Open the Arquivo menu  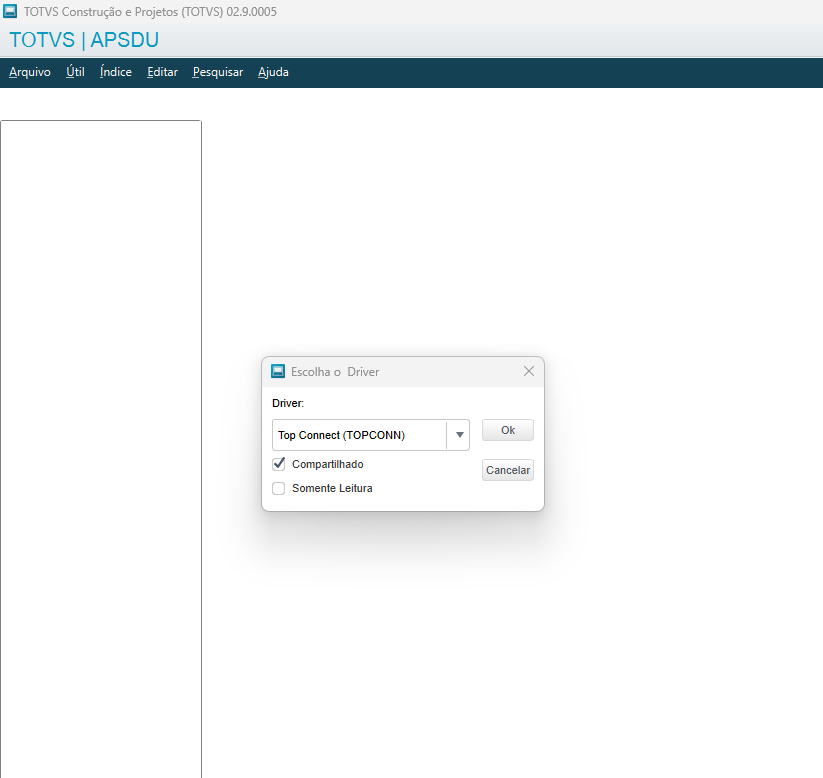30,72
